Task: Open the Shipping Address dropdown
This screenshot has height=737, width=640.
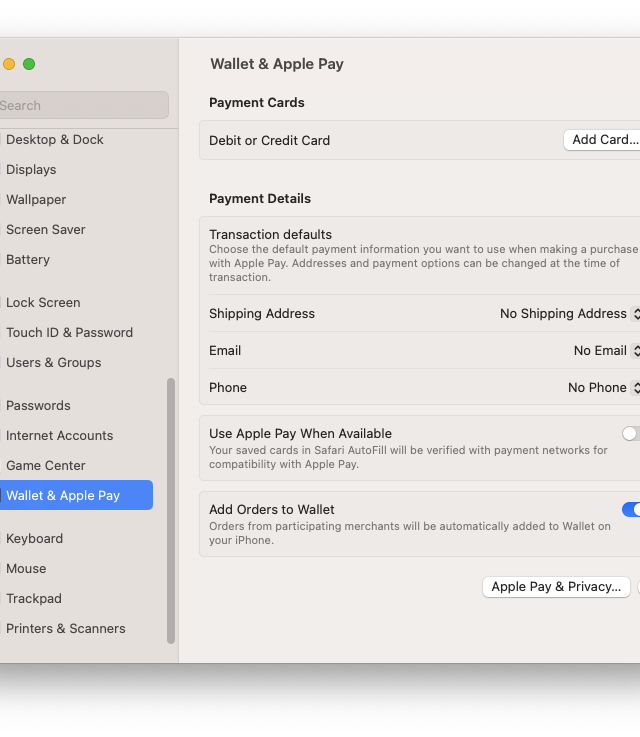Action: tap(570, 314)
